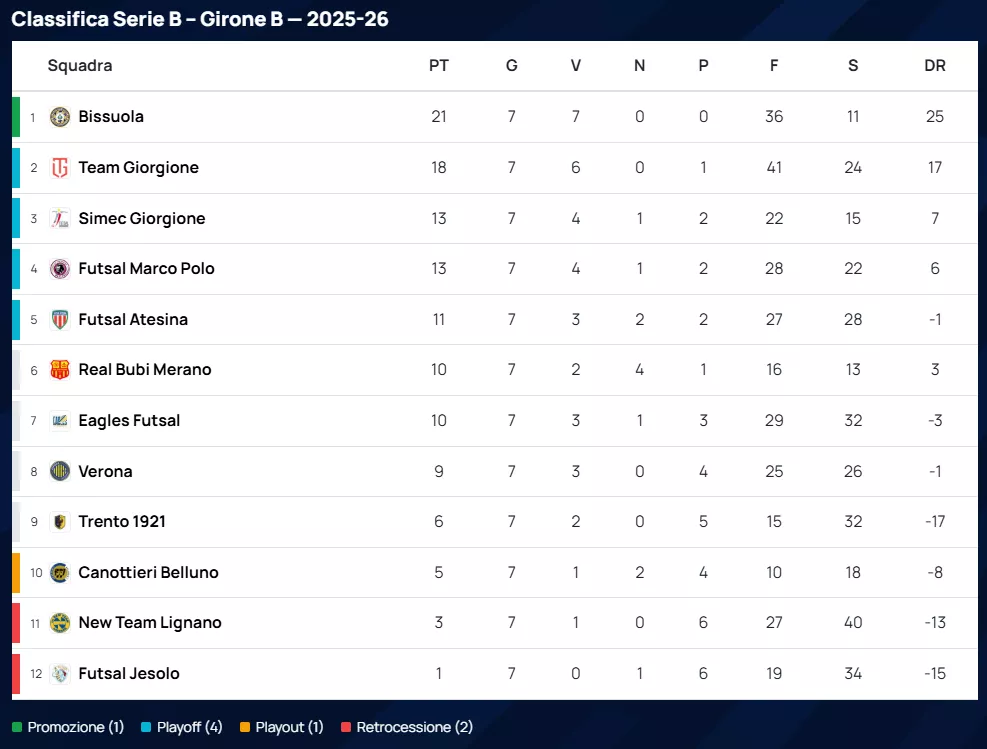Click the New Team Lignano crest icon
This screenshot has height=749, width=987.
(x=60, y=623)
